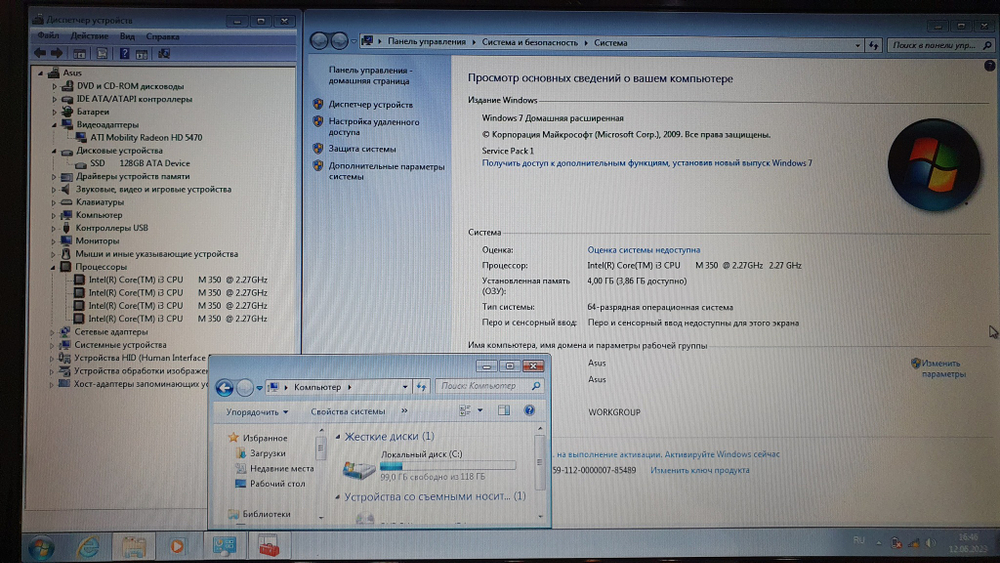Click the scan for hardware changes toolbar icon

tap(164, 53)
